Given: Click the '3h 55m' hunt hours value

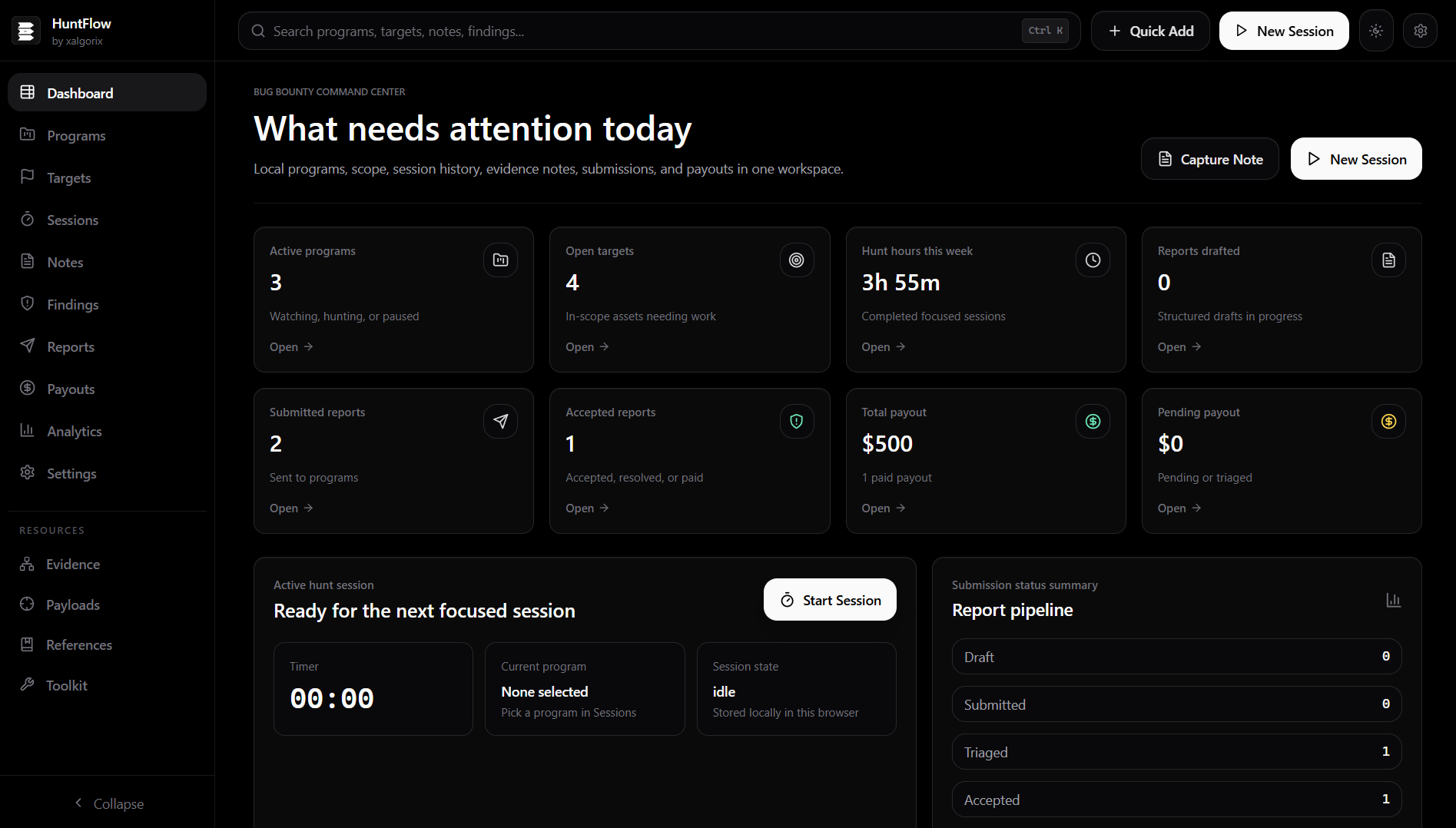Looking at the screenshot, I should tap(900, 283).
